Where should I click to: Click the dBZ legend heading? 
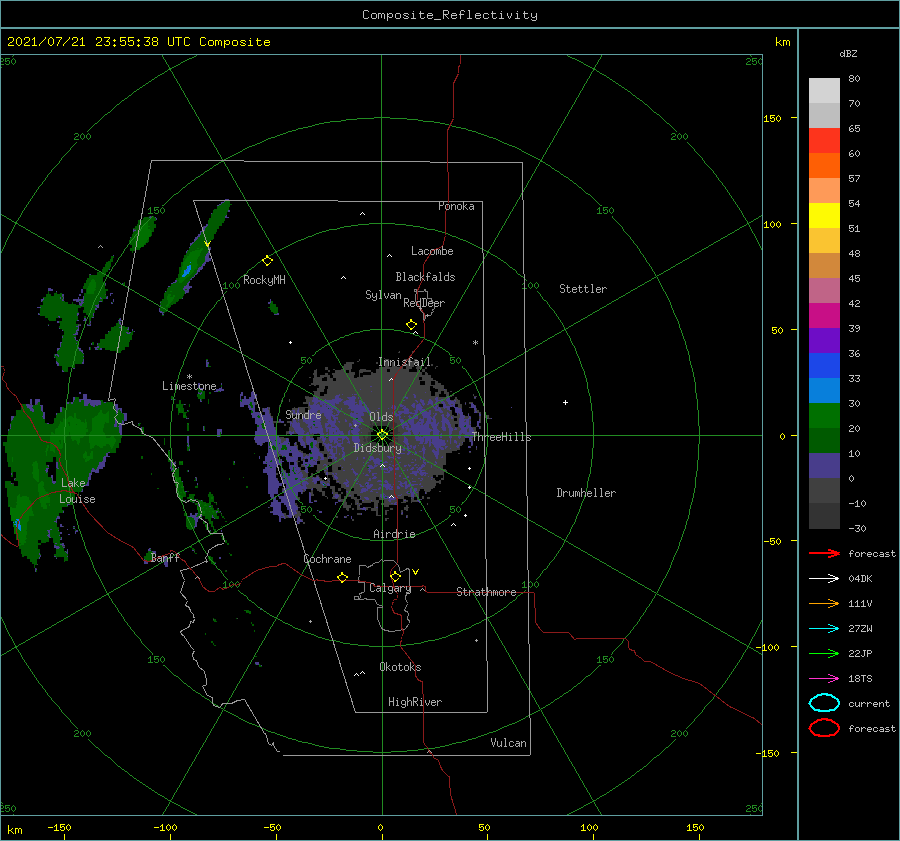click(x=848, y=53)
